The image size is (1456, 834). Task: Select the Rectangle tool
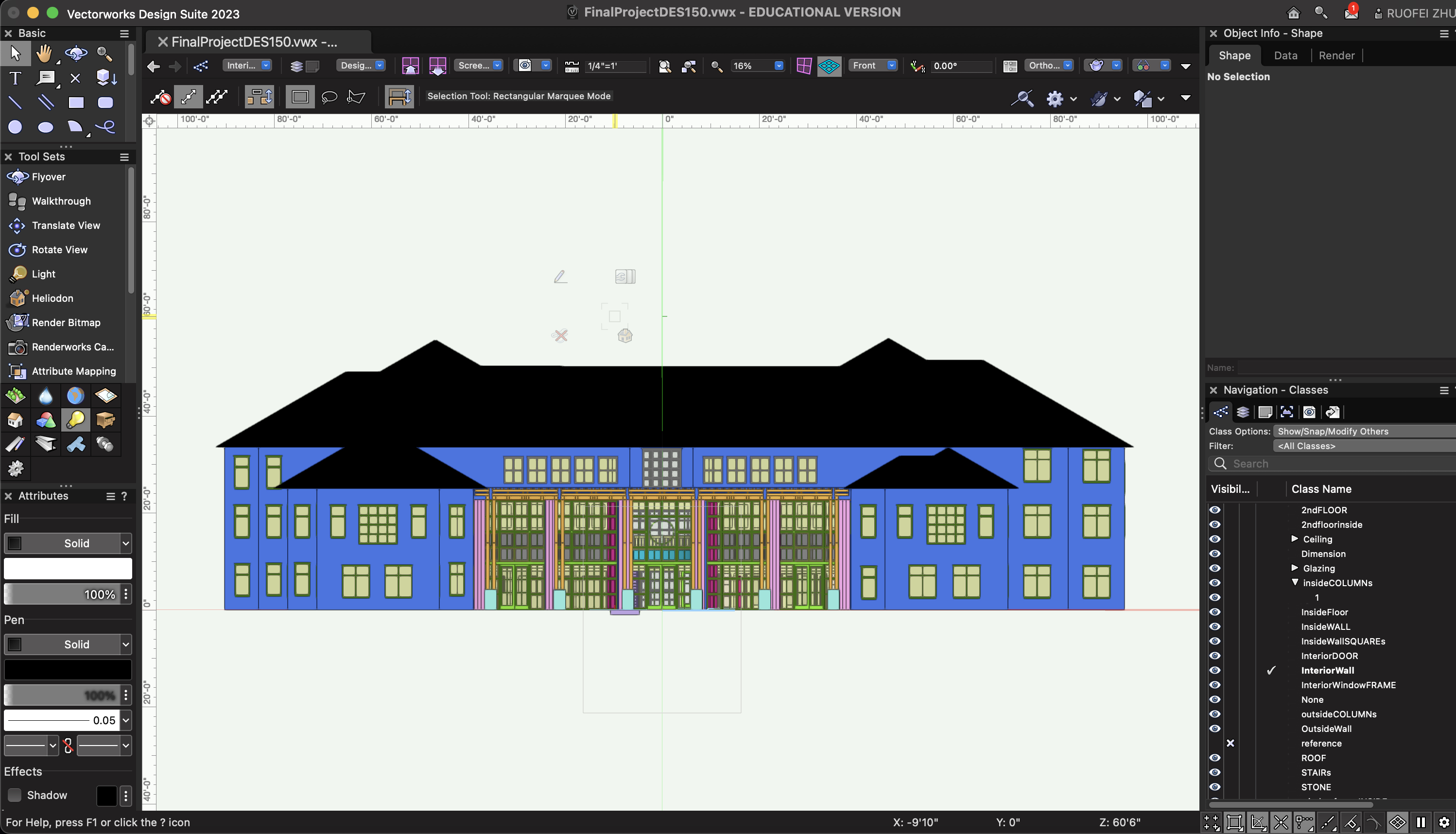pyautogui.click(x=76, y=103)
